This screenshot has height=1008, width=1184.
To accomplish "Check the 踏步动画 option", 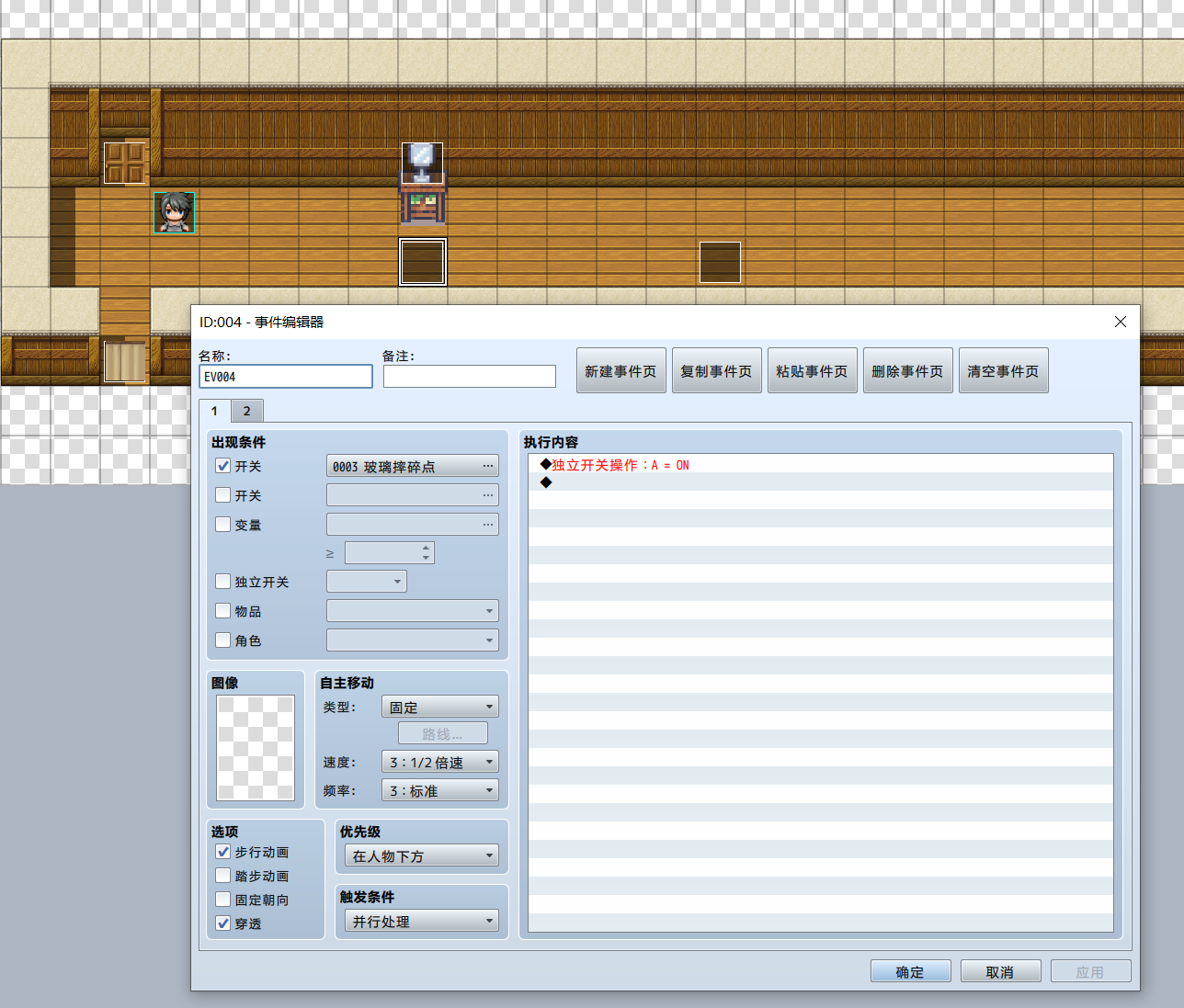I will pos(223,876).
